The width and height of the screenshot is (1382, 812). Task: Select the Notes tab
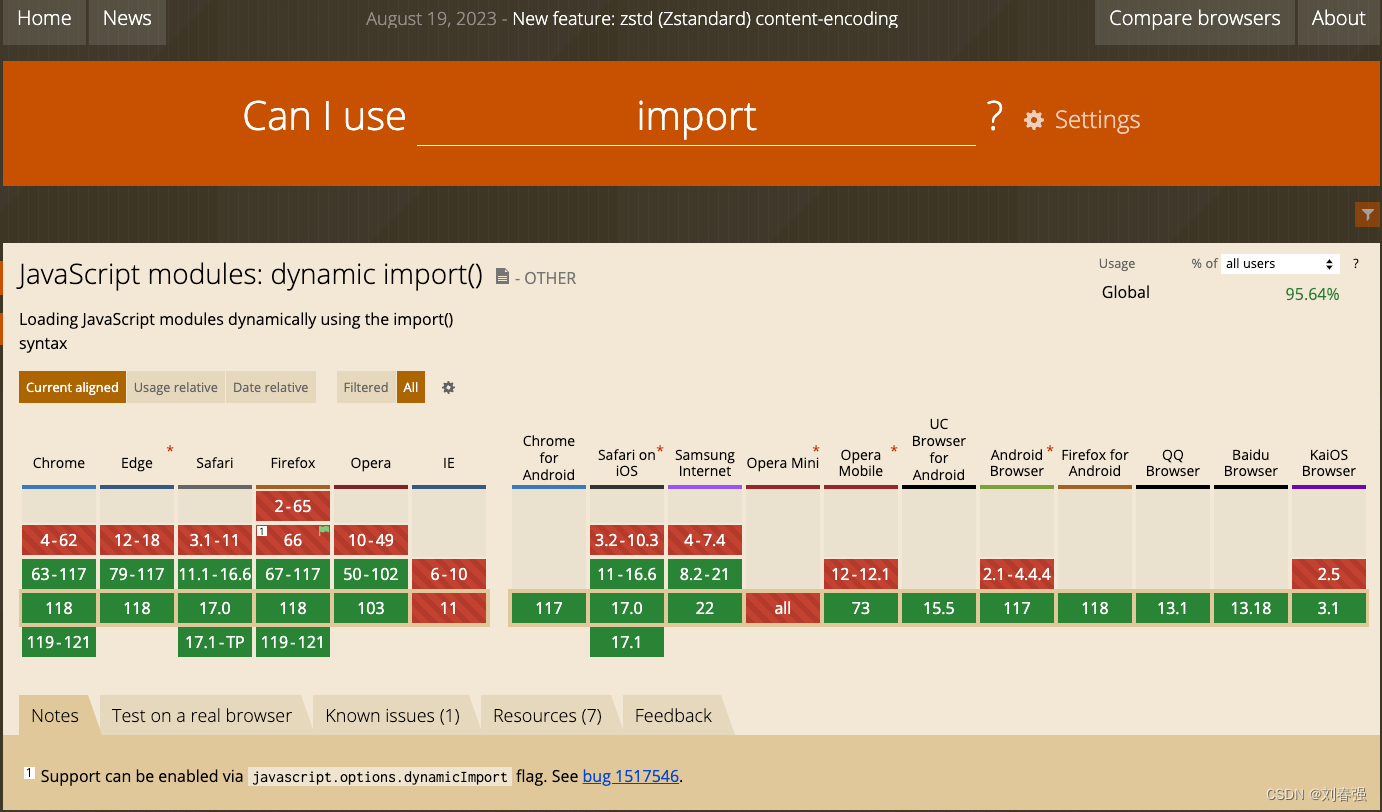pyautogui.click(x=55, y=716)
